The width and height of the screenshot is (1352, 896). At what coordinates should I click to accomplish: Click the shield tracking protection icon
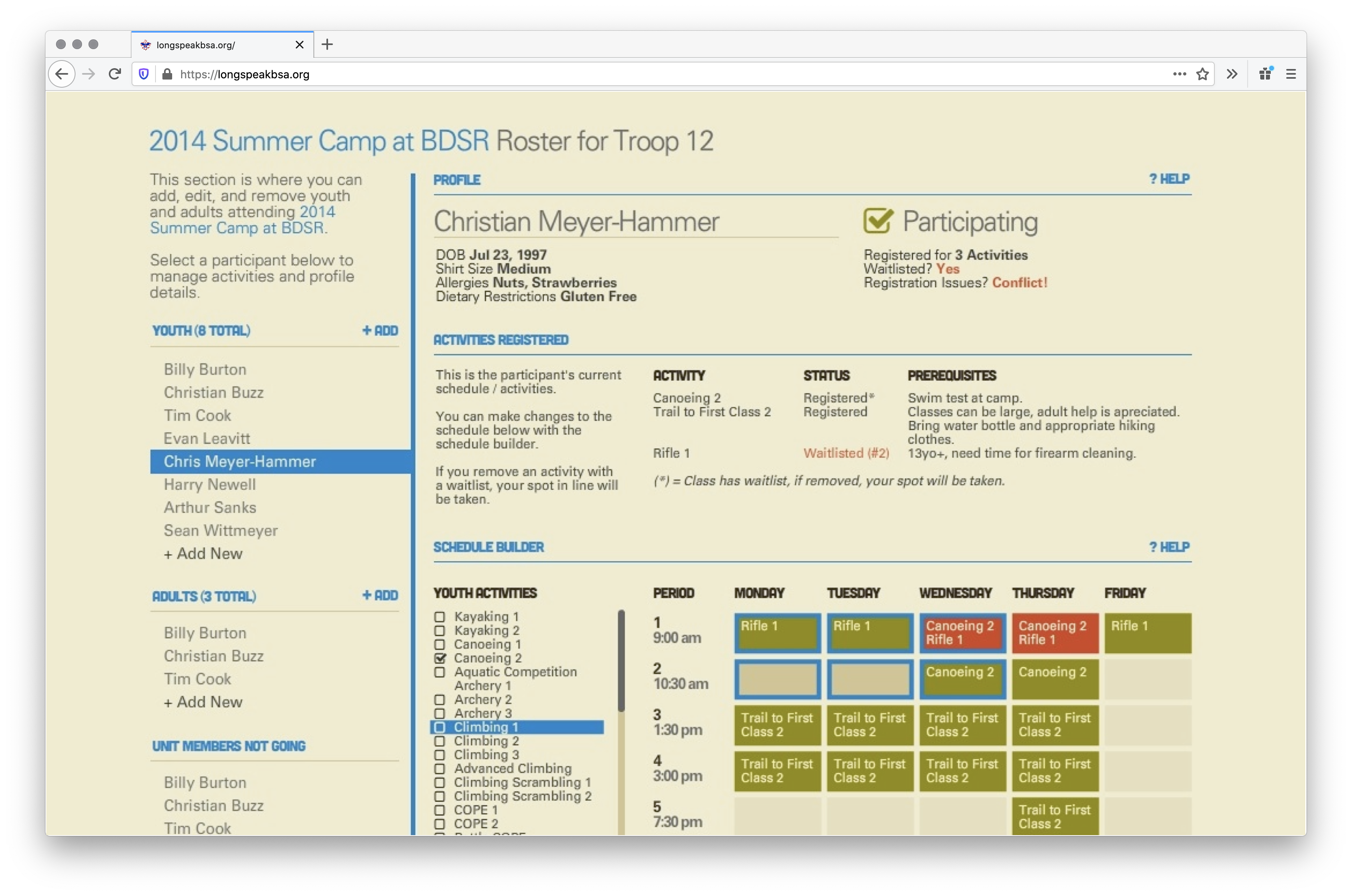(144, 74)
